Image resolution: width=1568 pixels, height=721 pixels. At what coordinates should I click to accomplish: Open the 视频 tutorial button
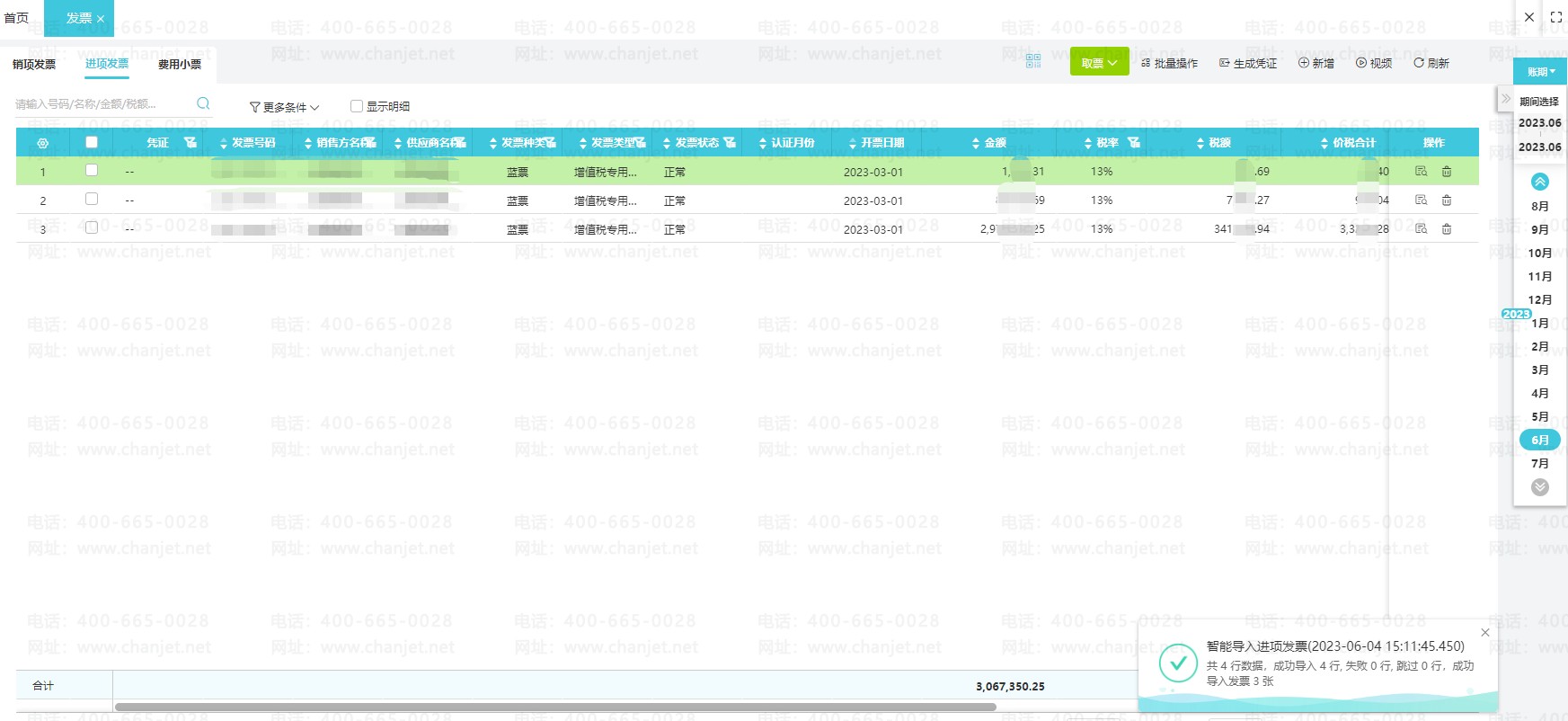pyautogui.click(x=1374, y=63)
